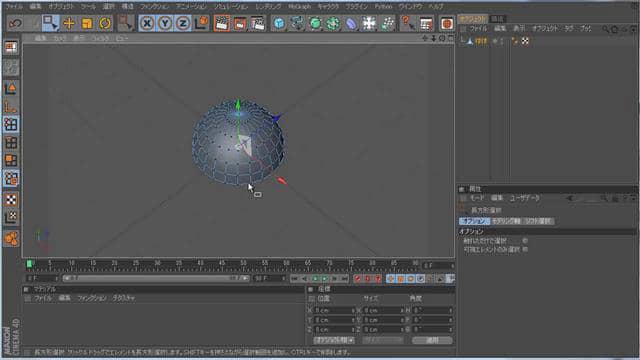Viewport: 640px width, 360px height.
Task: Click the Undo arrow icon
Action: pyautogui.click(x=15, y=23)
